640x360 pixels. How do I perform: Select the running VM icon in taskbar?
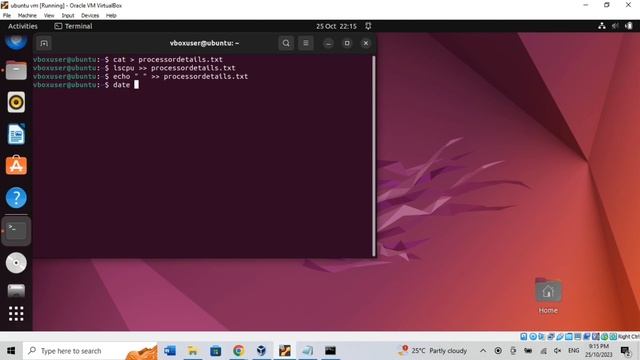[x=285, y=351]
